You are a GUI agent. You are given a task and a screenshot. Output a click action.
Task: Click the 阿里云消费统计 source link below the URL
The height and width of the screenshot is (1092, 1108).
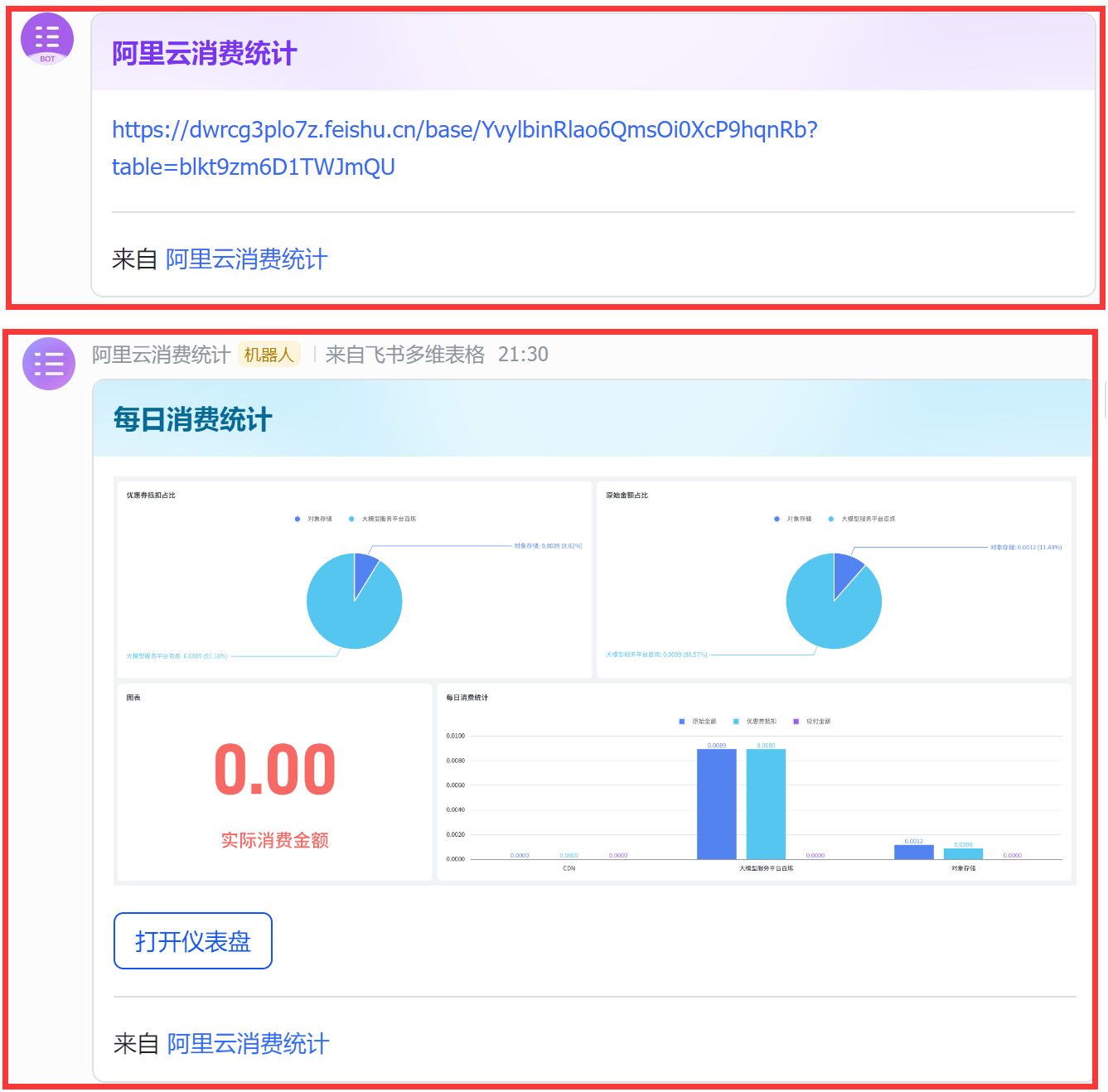[x=247, y=259]
